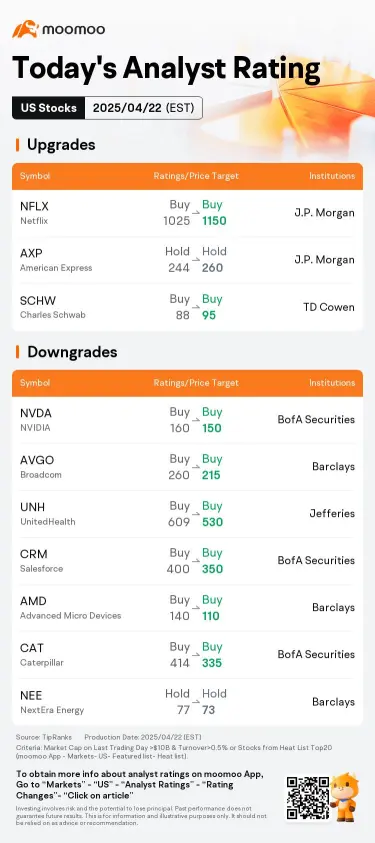Viewport: 375px width, 843px height.
Task: Click the UNH UnitedHealth symbol
Action: click(x=48, y=514)
